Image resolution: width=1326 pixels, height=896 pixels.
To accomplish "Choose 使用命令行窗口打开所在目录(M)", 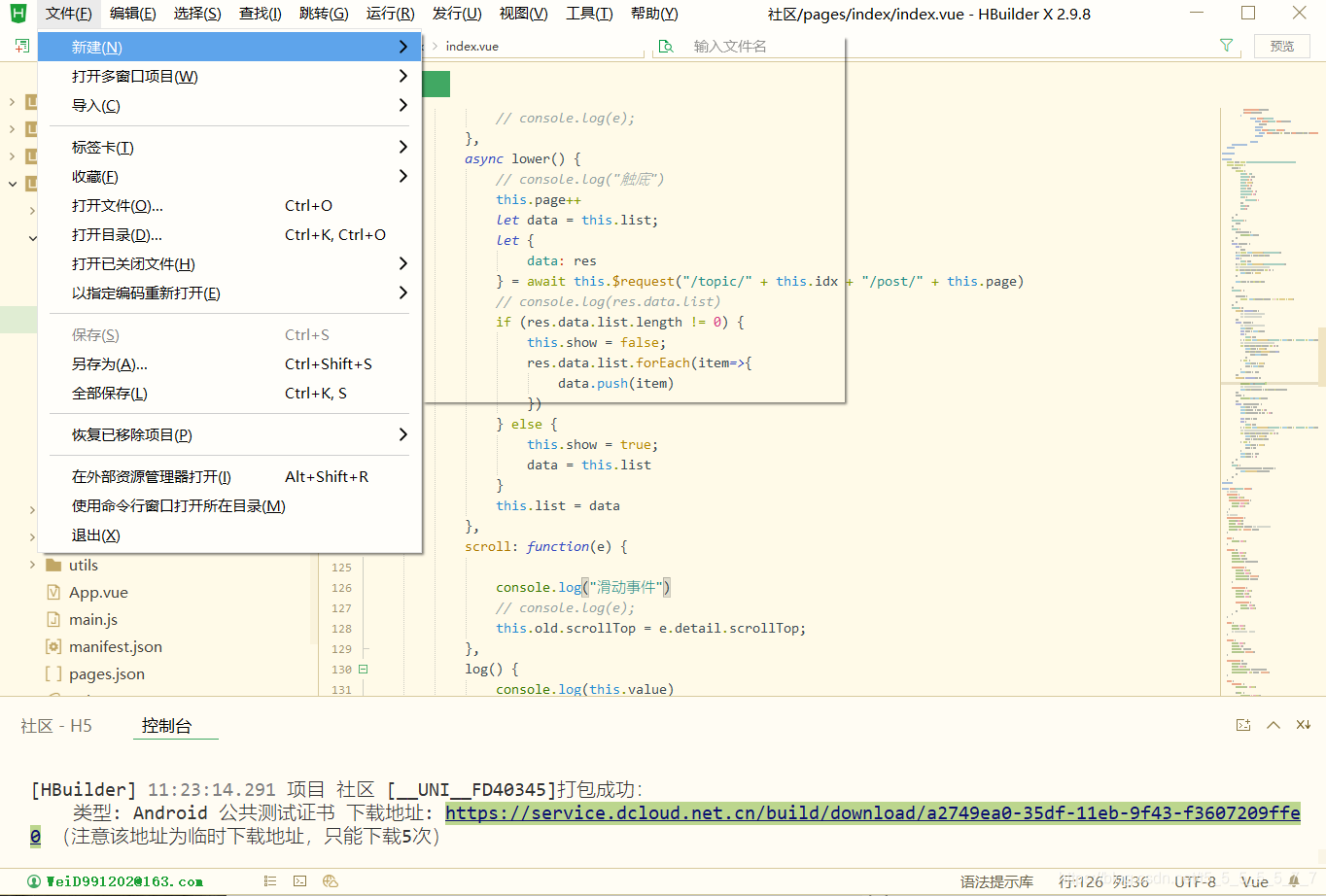I will pyautogui.click(x=229, y=505).
